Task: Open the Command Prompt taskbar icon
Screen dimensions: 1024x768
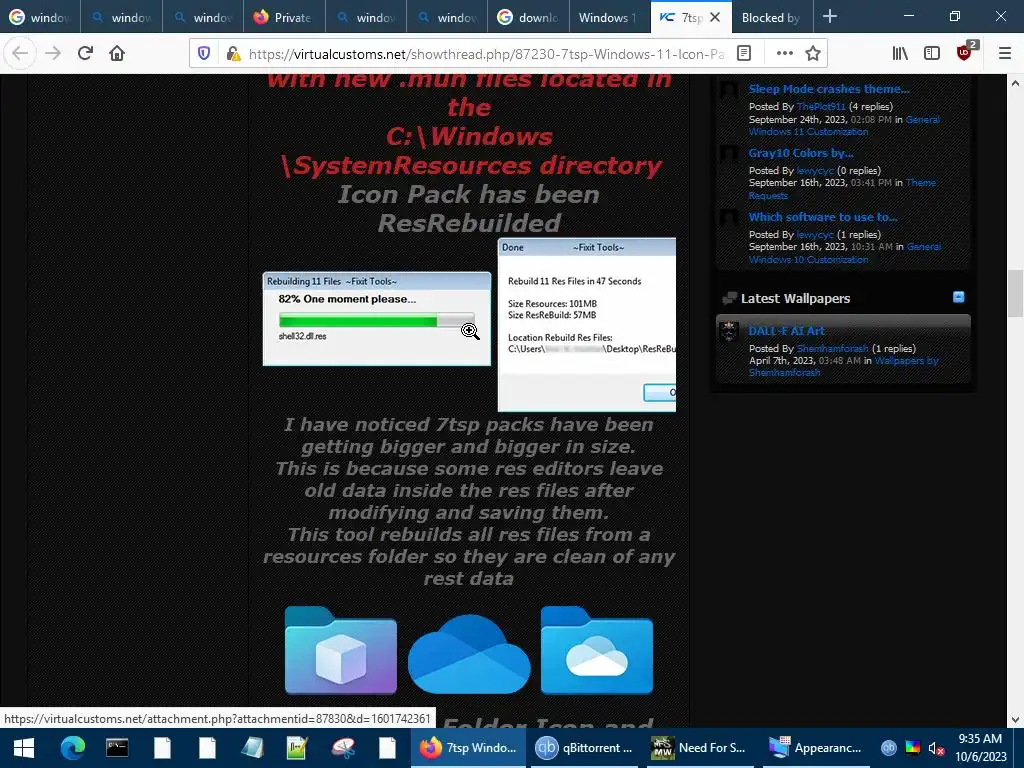Action: click(x=117, y=748)
